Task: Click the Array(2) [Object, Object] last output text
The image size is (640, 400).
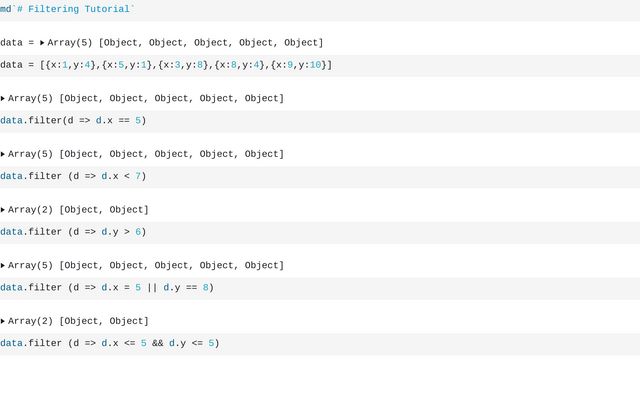Action: tap(78, 321)
